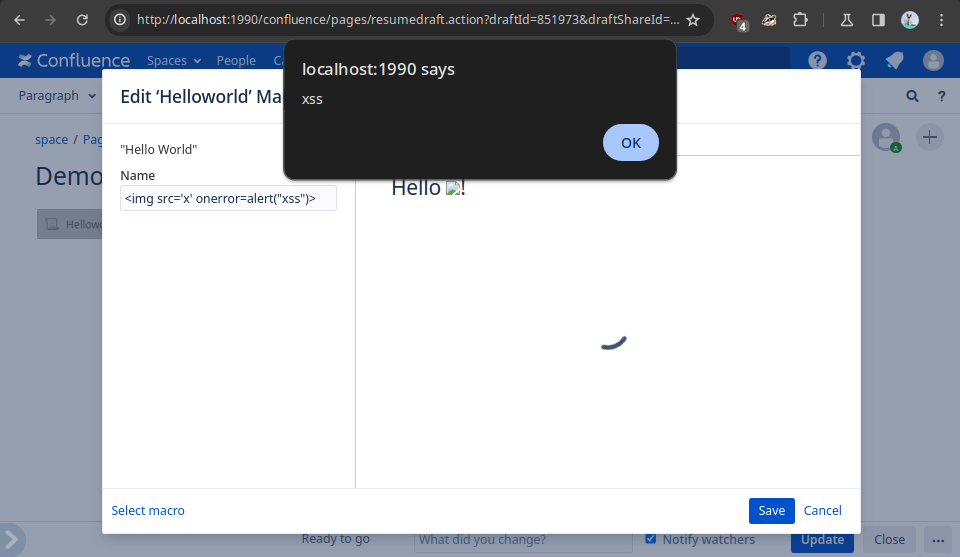
Task: Open Confluence administration gear menu
Action: click(856, 61)
